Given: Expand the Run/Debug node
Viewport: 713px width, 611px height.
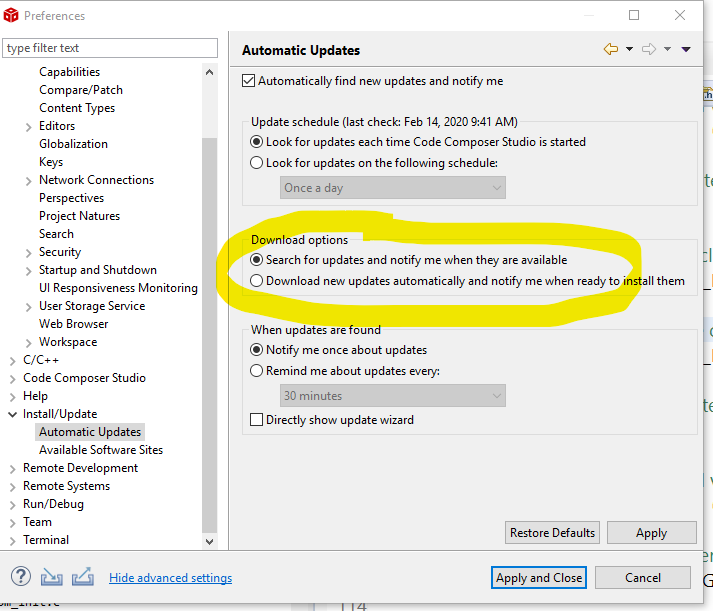Looking at the screenshot, I should tap(12, 505).
